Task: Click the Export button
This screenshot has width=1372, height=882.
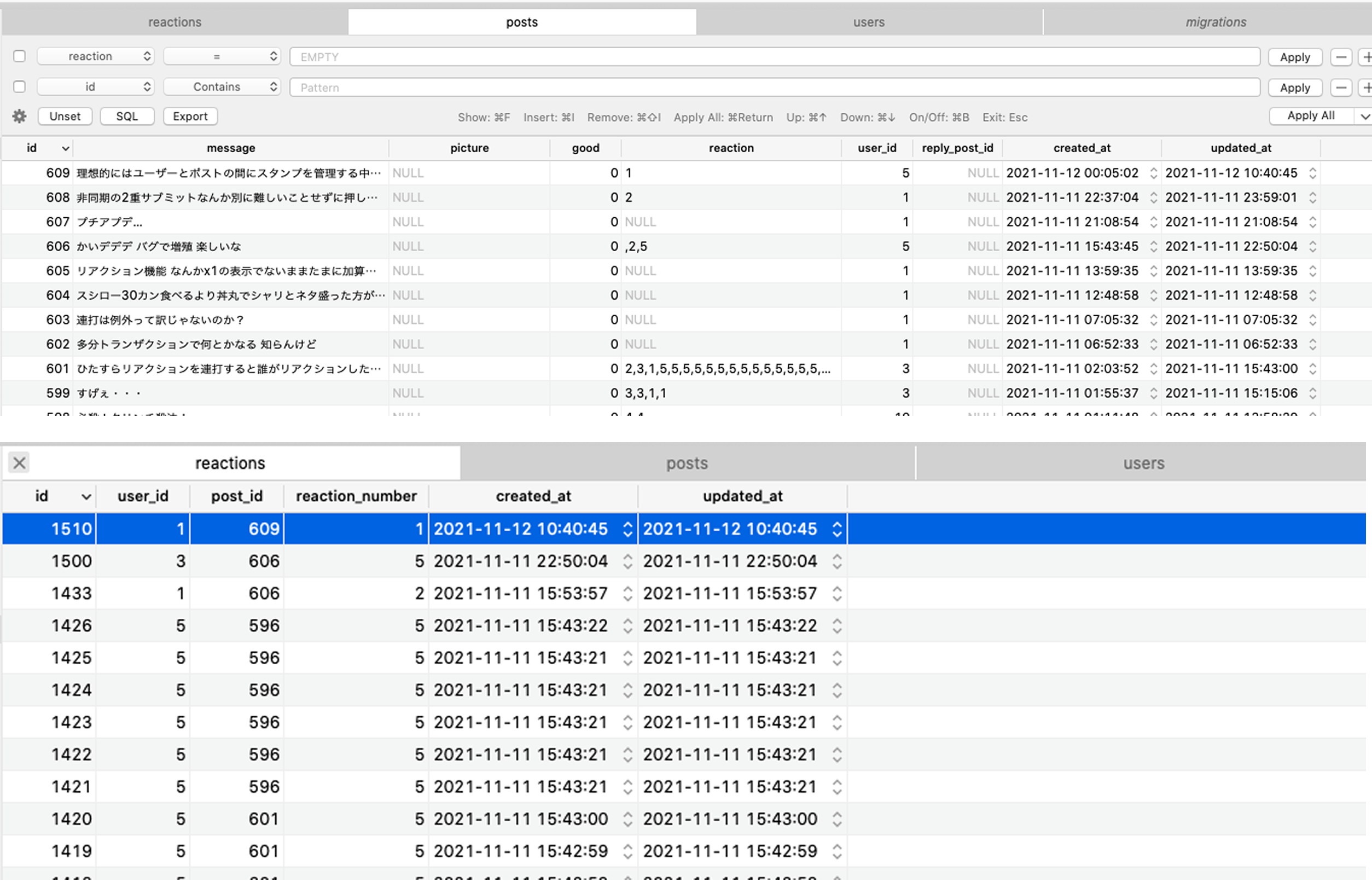Action: (x=190, y=116)
